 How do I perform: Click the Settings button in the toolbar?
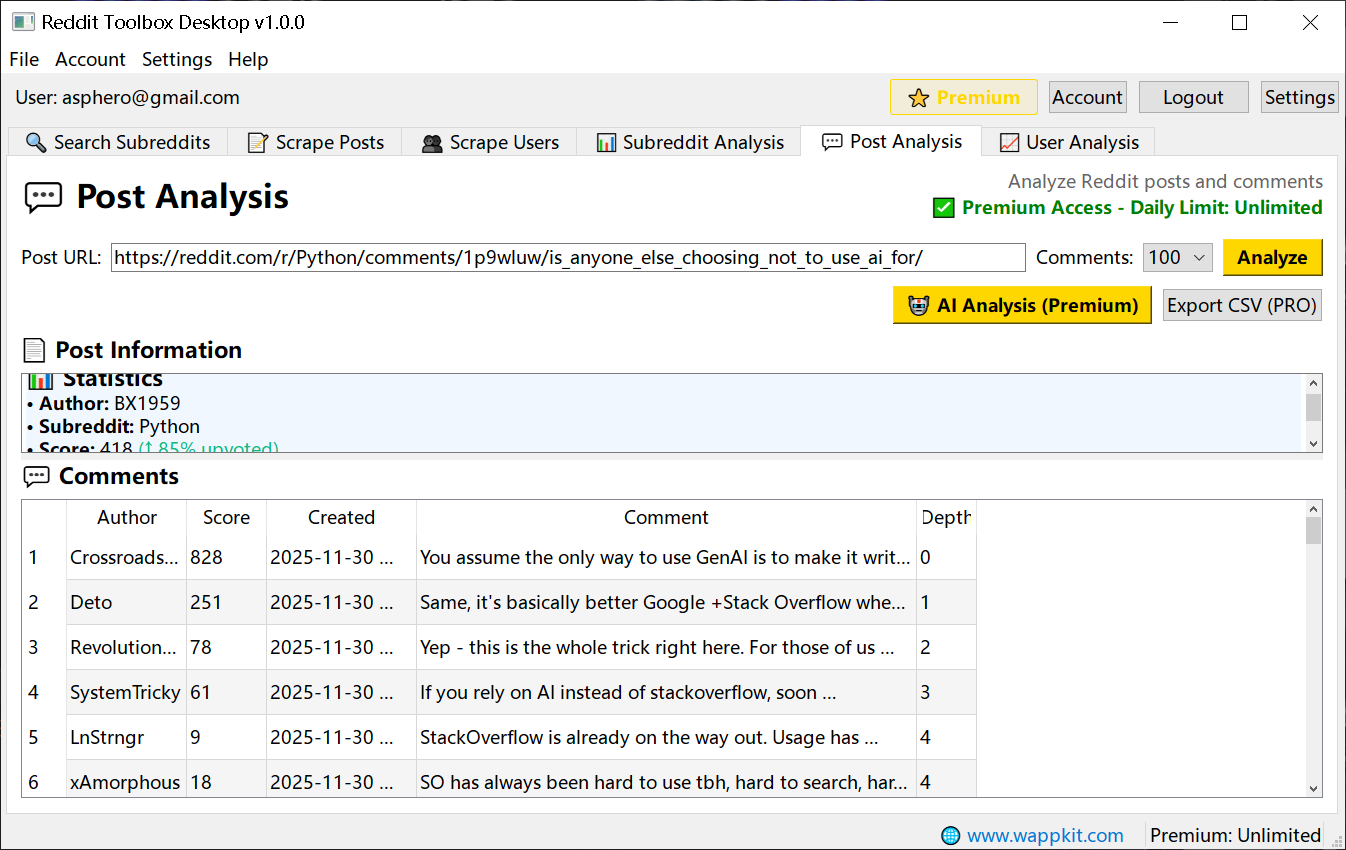1299,97
